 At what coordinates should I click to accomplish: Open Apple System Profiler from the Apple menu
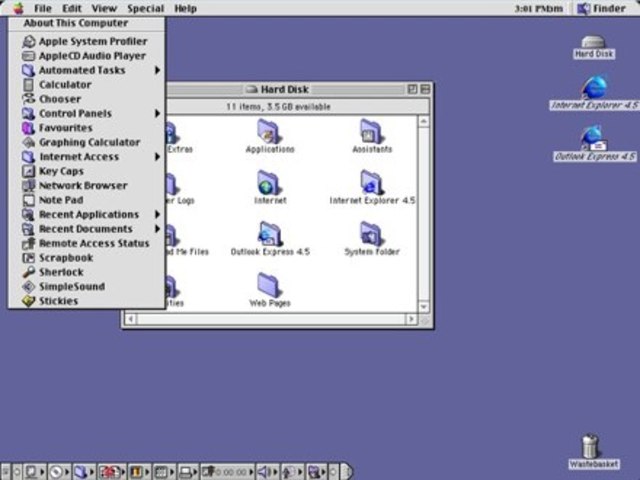[x=87, y=41]
